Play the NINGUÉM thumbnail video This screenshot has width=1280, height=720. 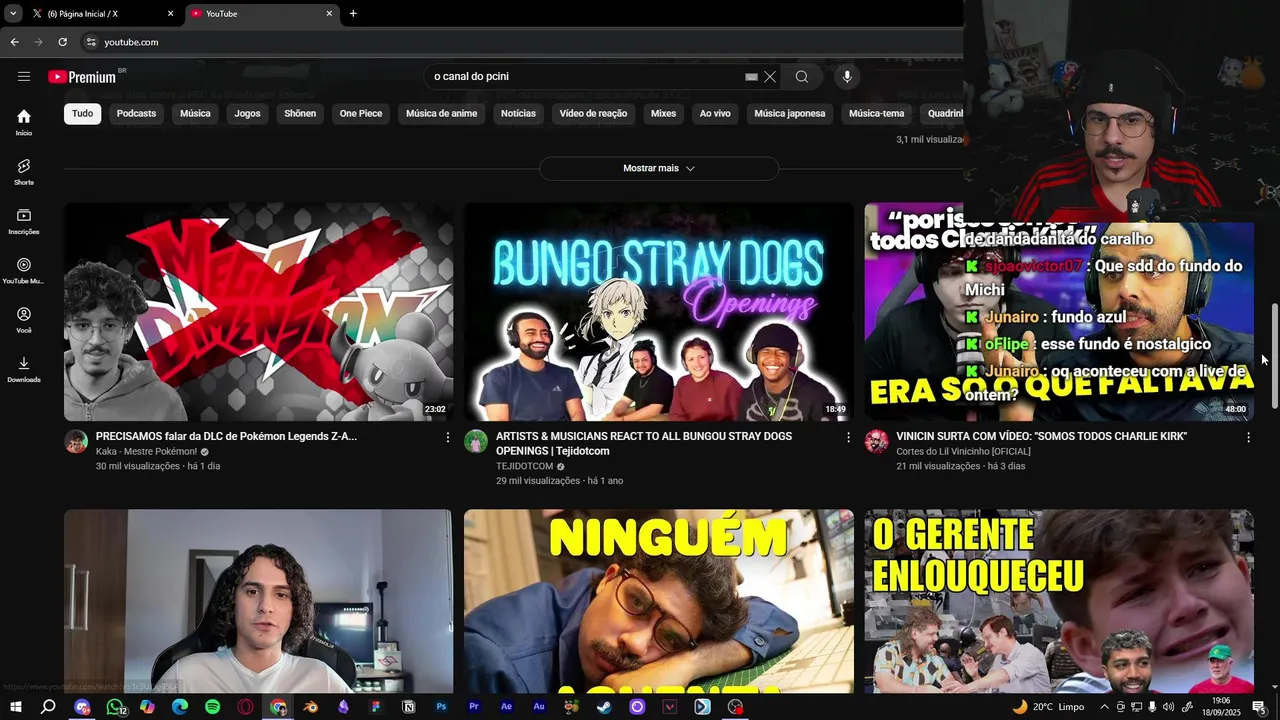pyautogui.click(x=659, y=601)
